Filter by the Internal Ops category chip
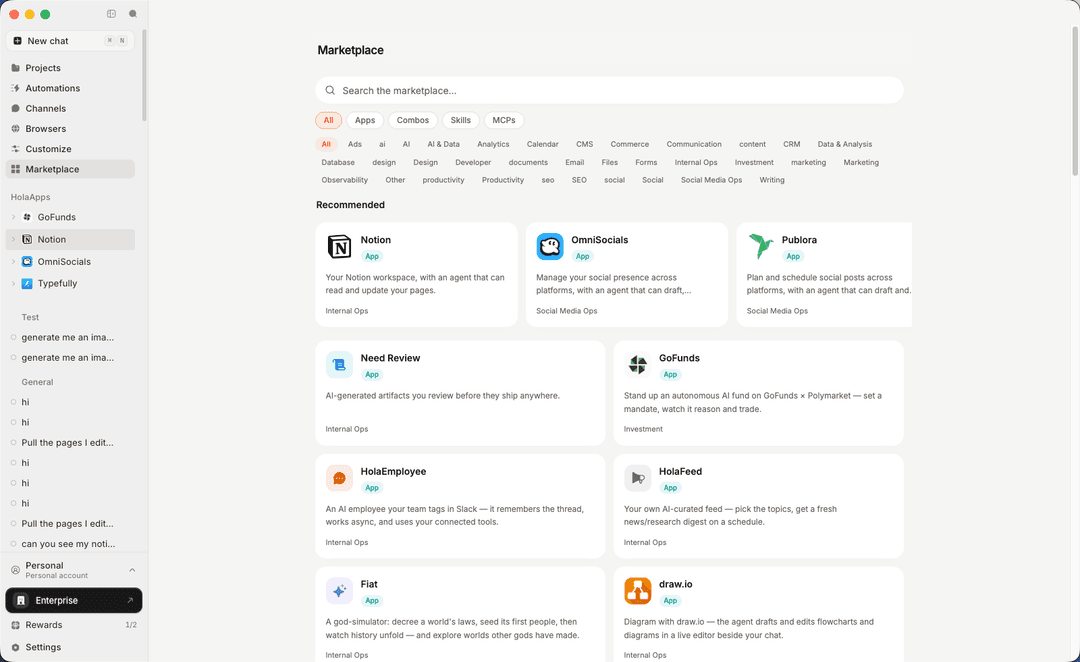Image resolution: width=1080 pixels, height=662 pixels. click(x=696, y=163)
